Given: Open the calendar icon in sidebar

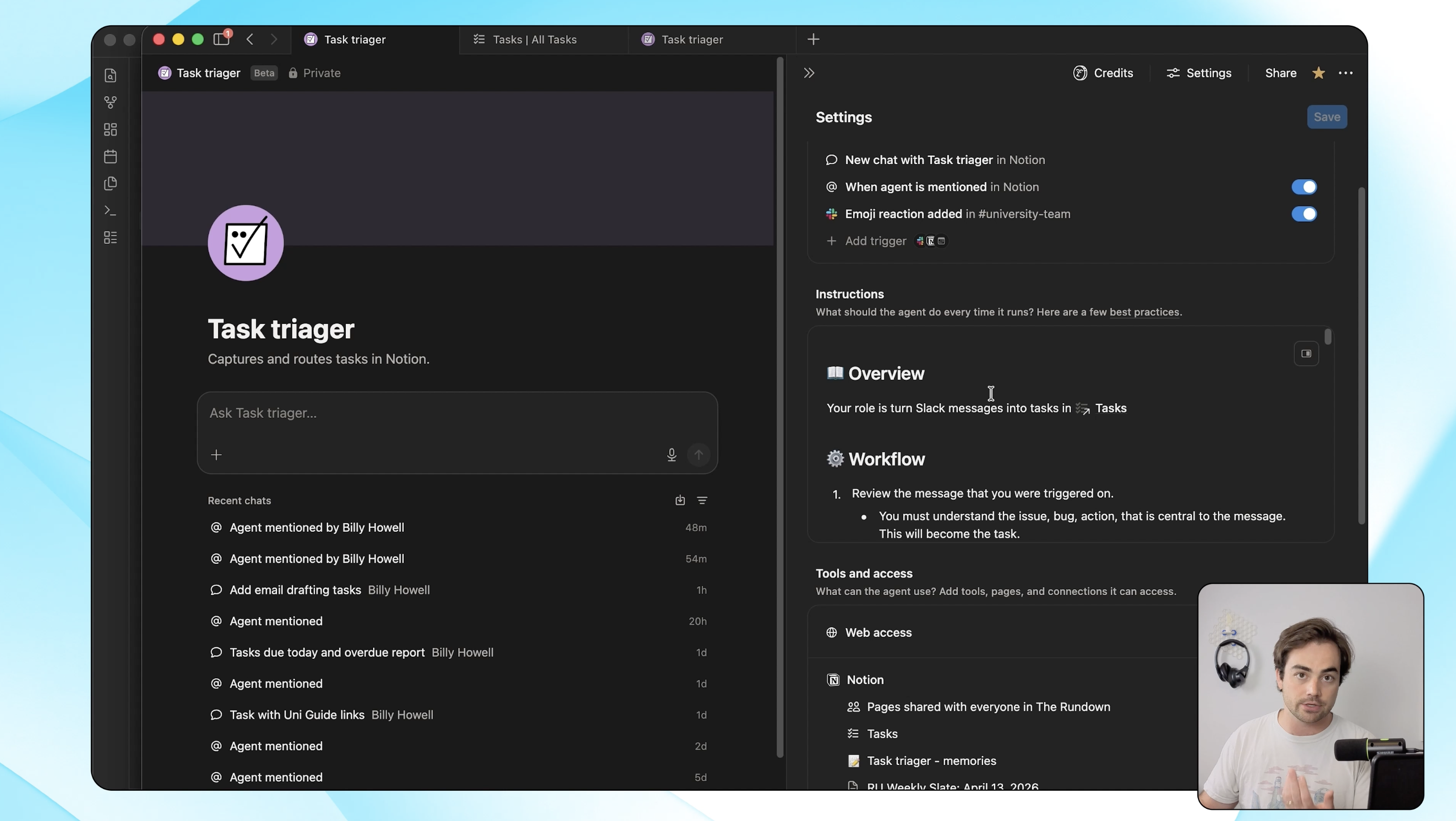Looking at the screenshot, I should click(x=110, y=156).
